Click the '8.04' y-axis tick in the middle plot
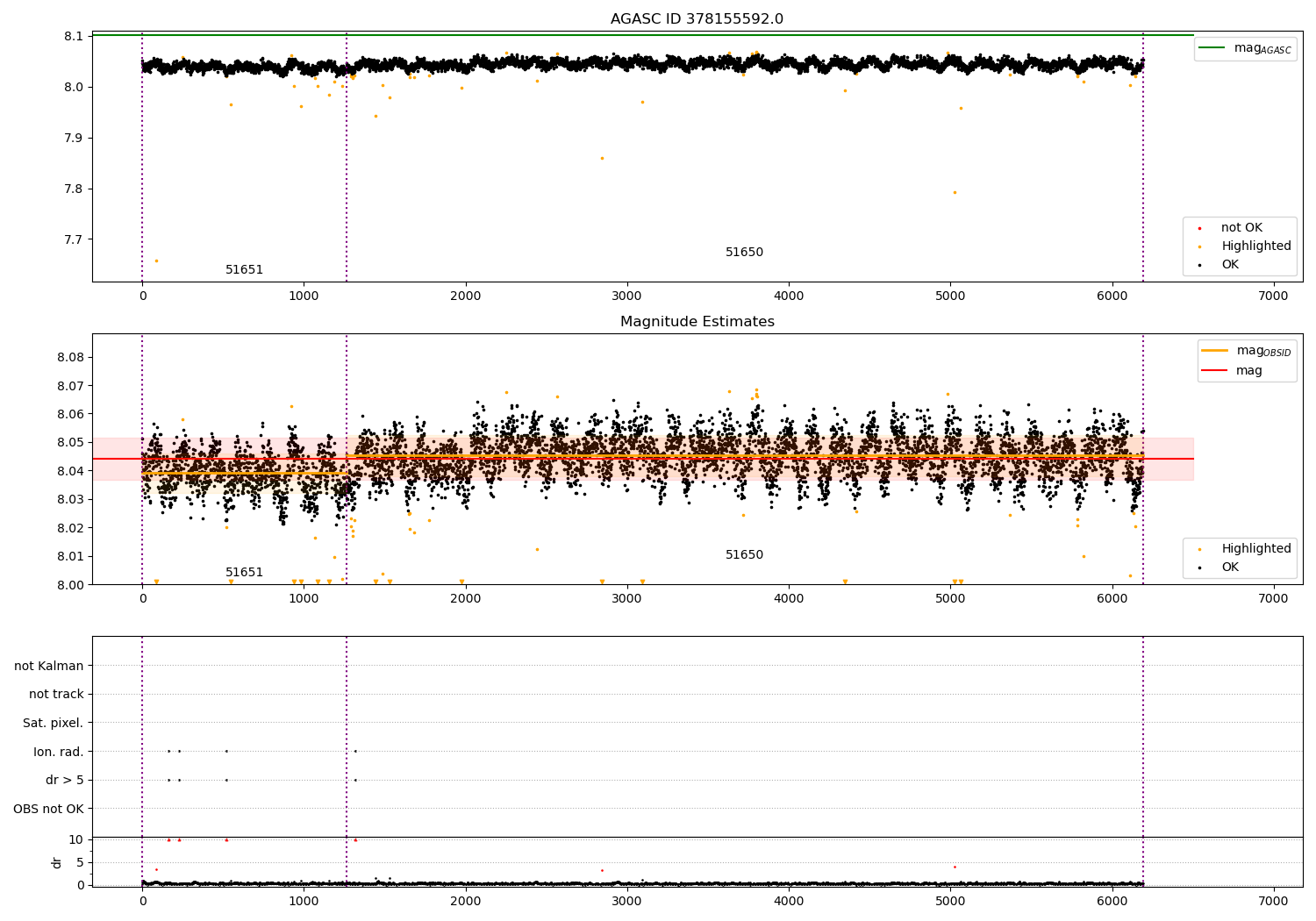Viewport: 1316px width, 921px height. (70, 471)
